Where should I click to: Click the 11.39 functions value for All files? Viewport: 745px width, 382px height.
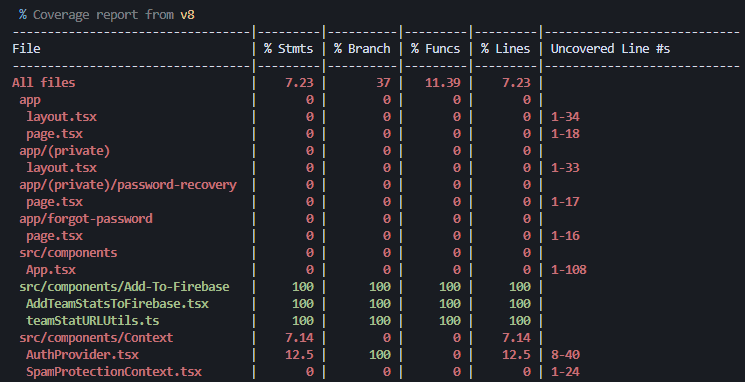pos(443,83)
